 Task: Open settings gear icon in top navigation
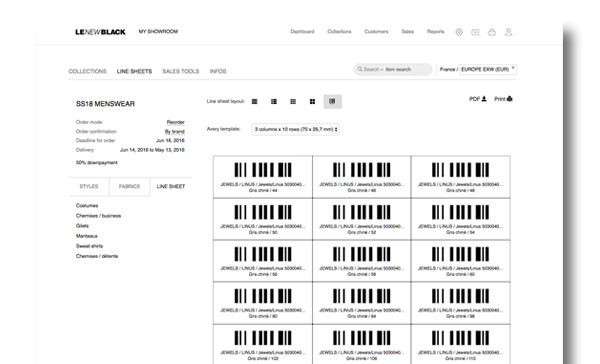pyautogui.click(x=459, y=32)
